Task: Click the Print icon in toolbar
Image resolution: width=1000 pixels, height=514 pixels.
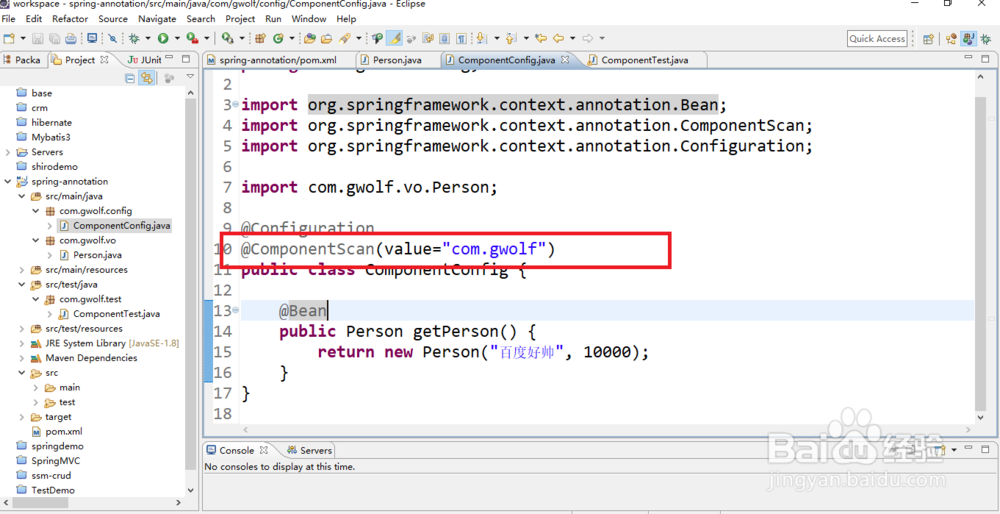Action: [x=70, y=38]
